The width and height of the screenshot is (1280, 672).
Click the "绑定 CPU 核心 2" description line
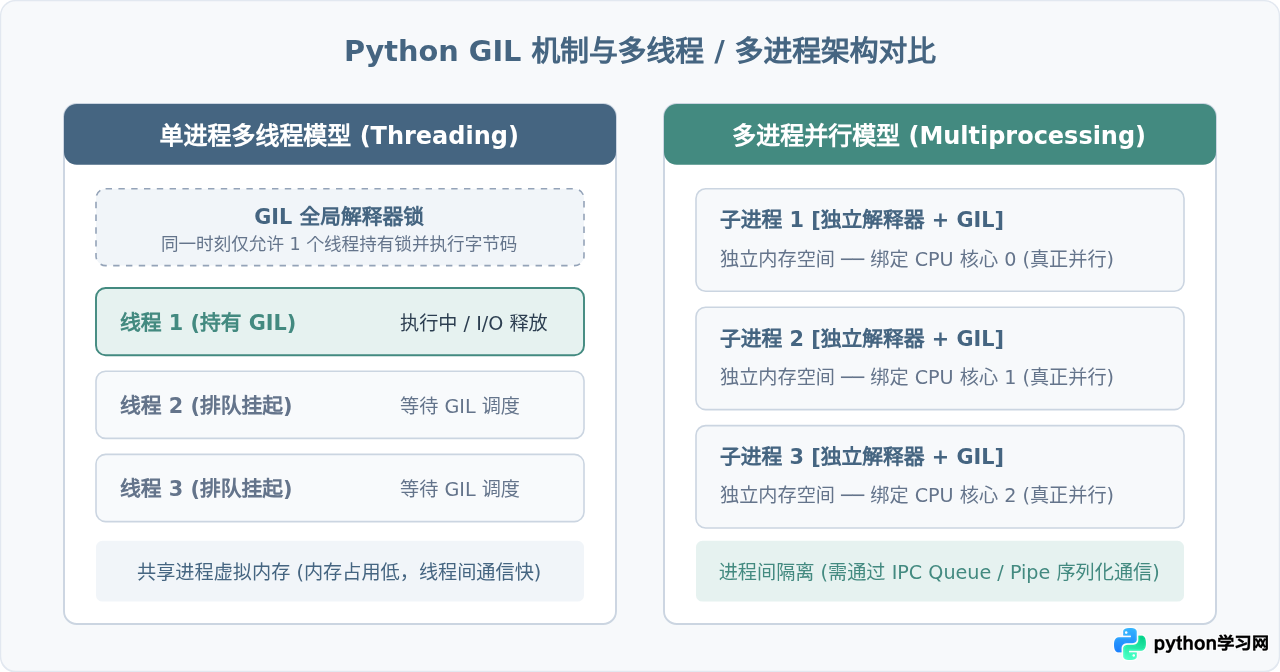917,495
